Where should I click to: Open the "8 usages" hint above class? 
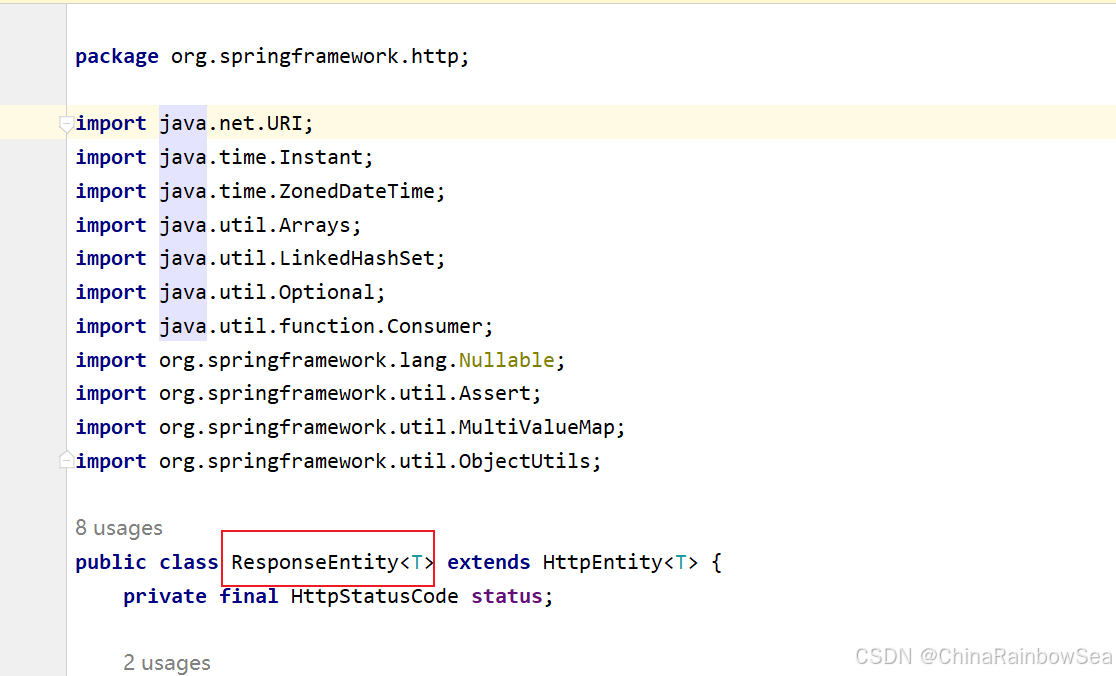tap(119, 528)
